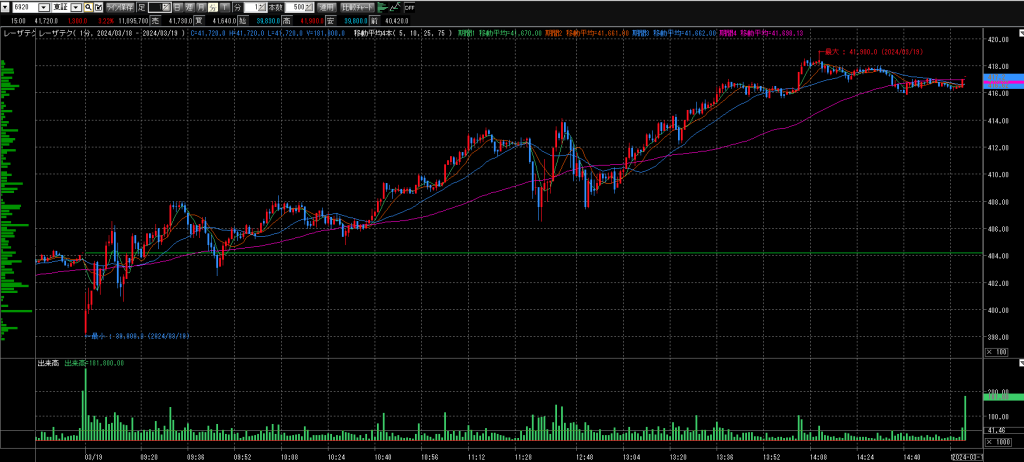Open the checklist settings icon beside search

point(100,7)
